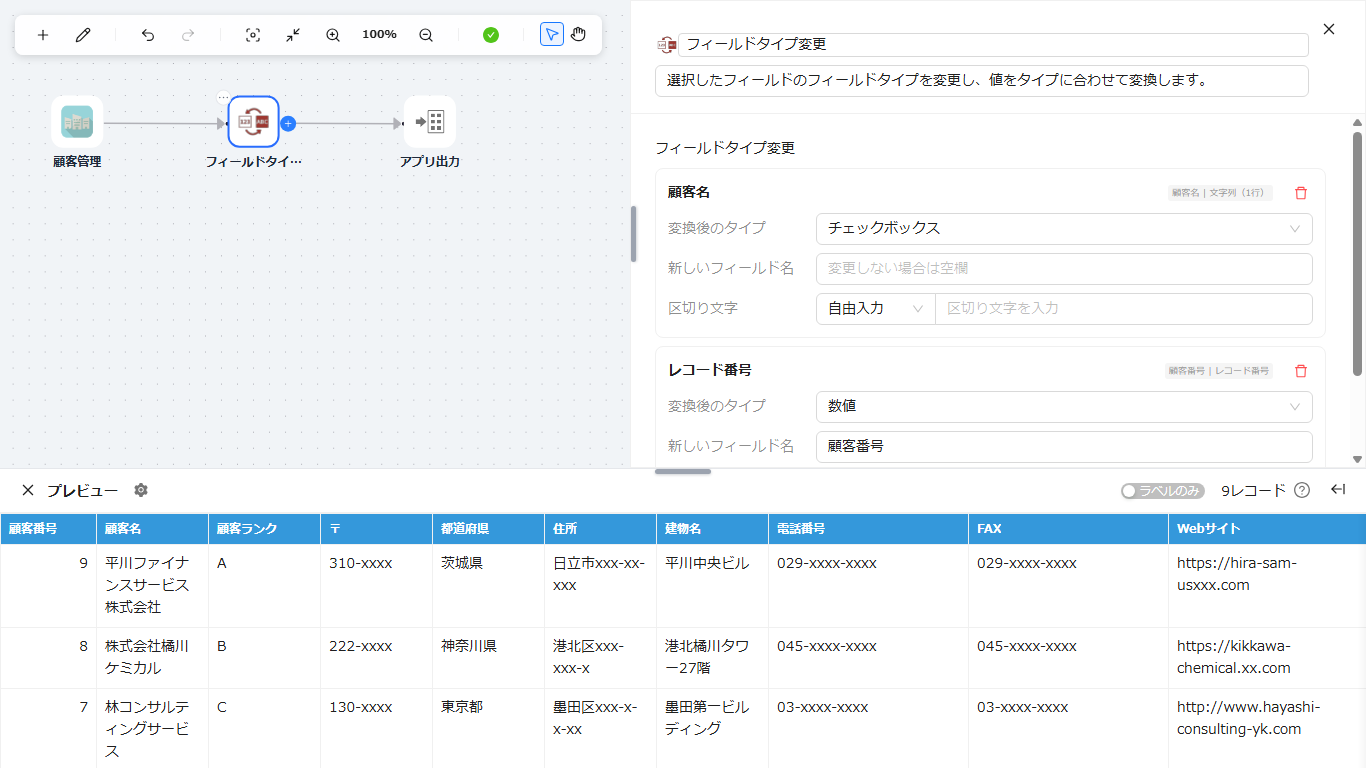Select the アプリ出力 node icon
Image resolution: width=1366 pixels, height=768 pixels.
pos(430,122)
